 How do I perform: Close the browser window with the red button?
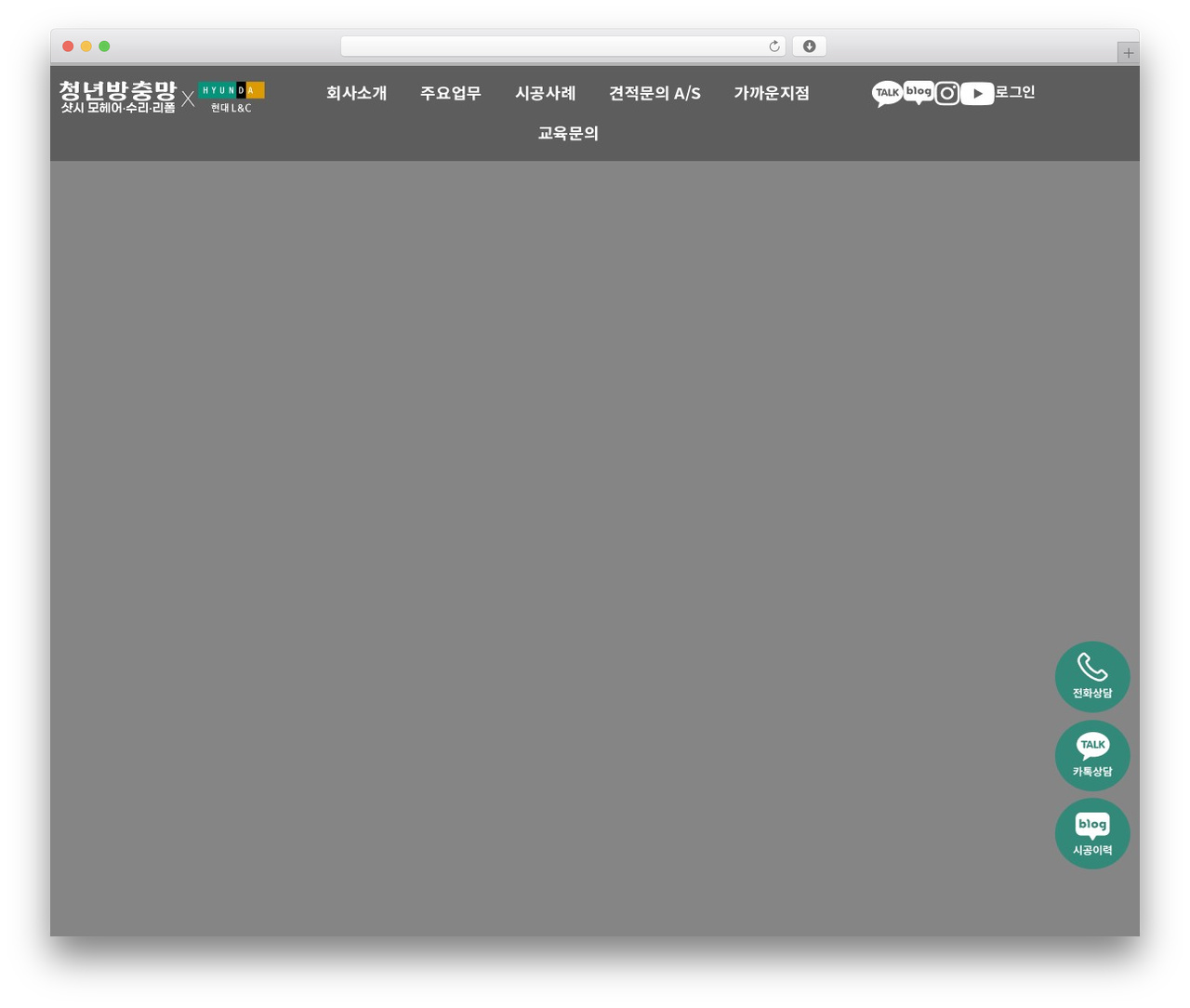pyautogui.click(x=68, y=46)
